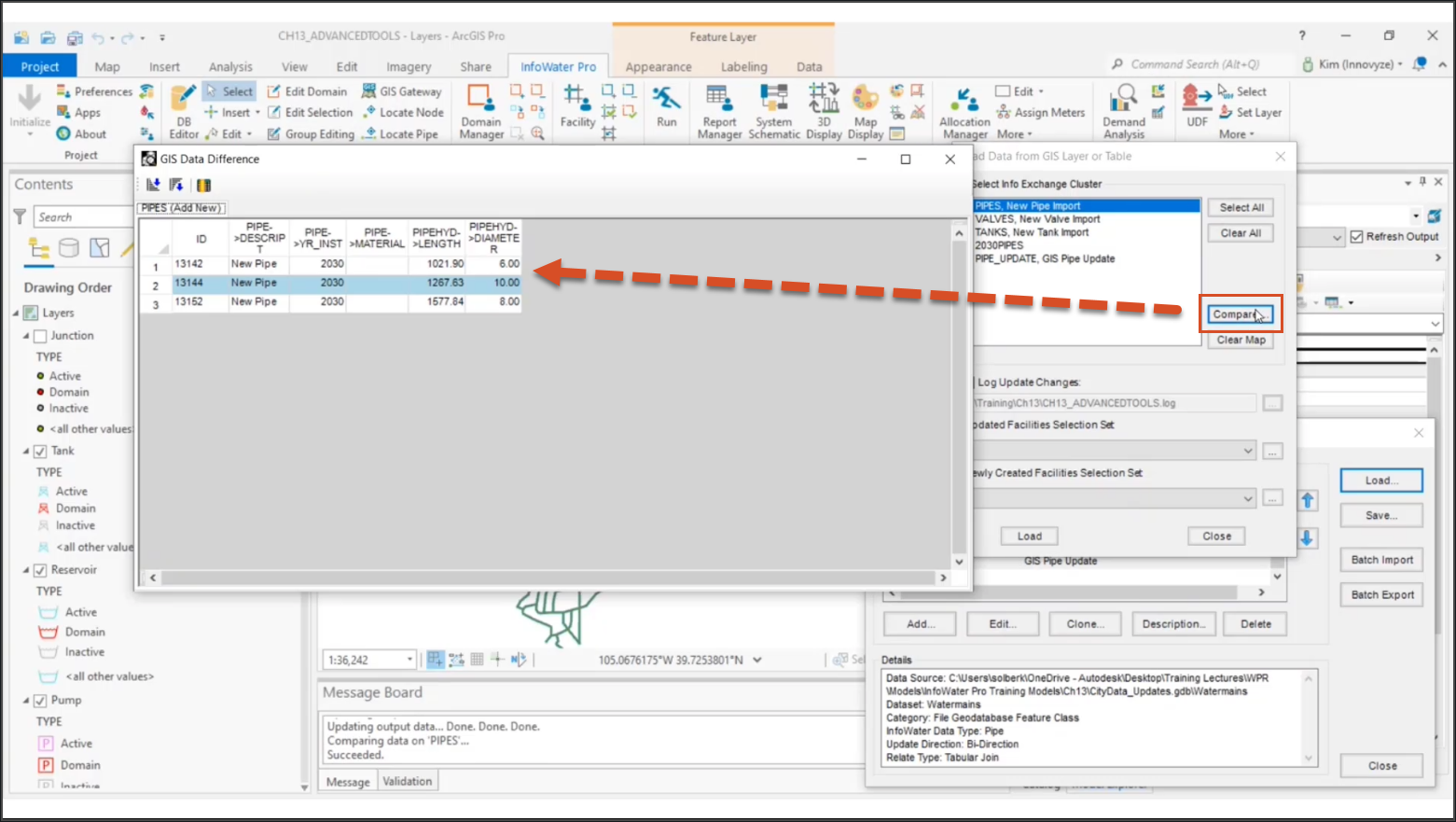Image resolution: width=1456 pixels, height=822 pixels.
Task: Open the Allocation Manager
Action: tap(964, 113)
